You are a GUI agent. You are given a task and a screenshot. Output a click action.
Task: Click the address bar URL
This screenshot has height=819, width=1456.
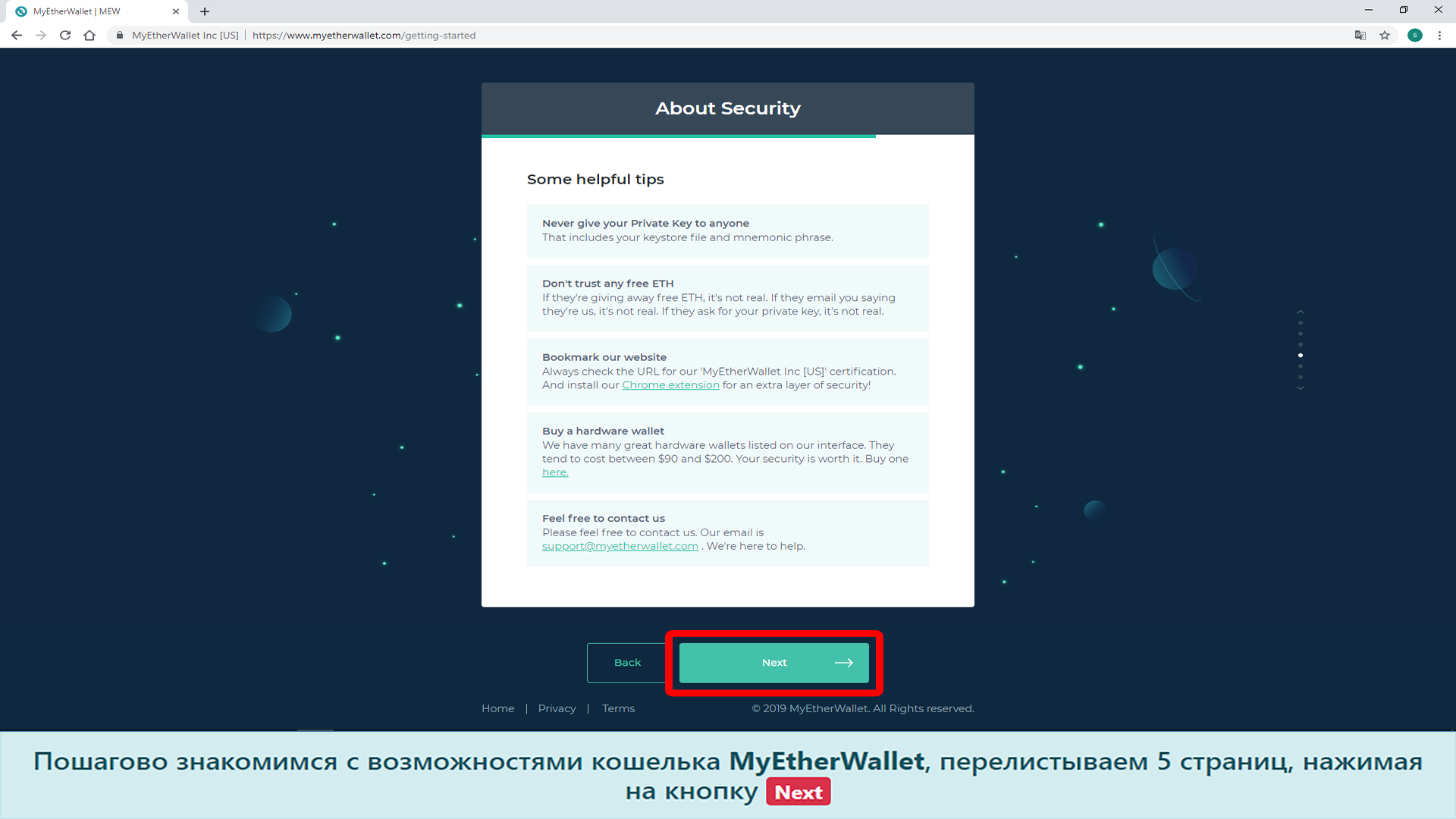[x=364, y=35]
